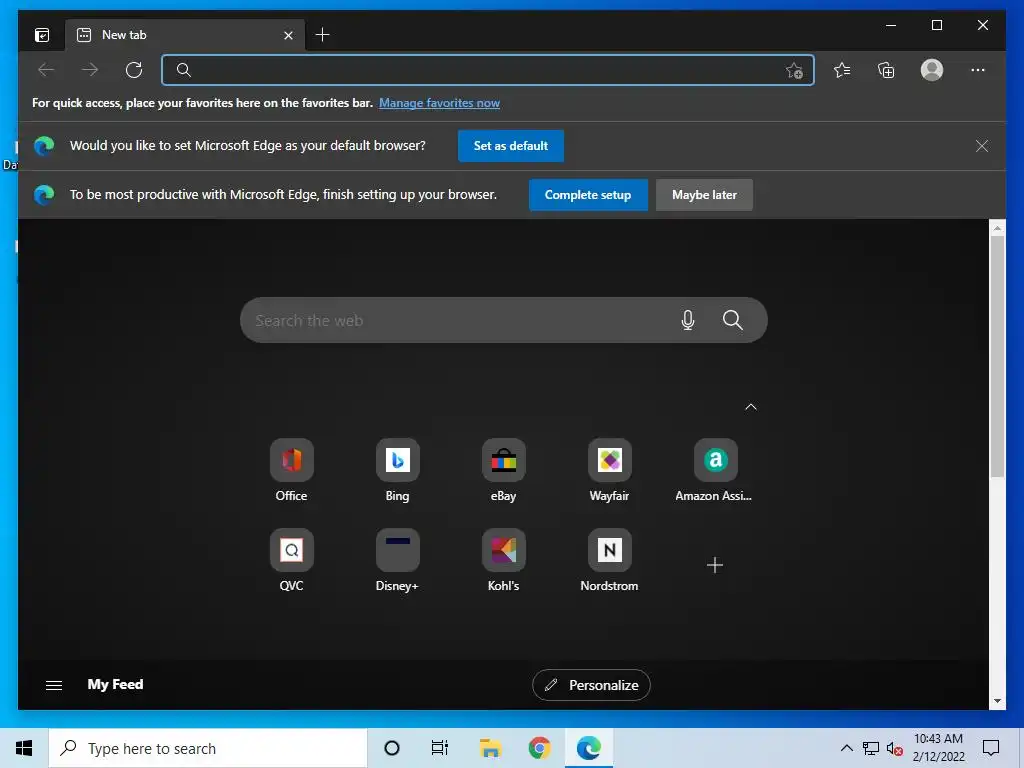
Task: Open the Action Center notifications
Action: [991, 748]
